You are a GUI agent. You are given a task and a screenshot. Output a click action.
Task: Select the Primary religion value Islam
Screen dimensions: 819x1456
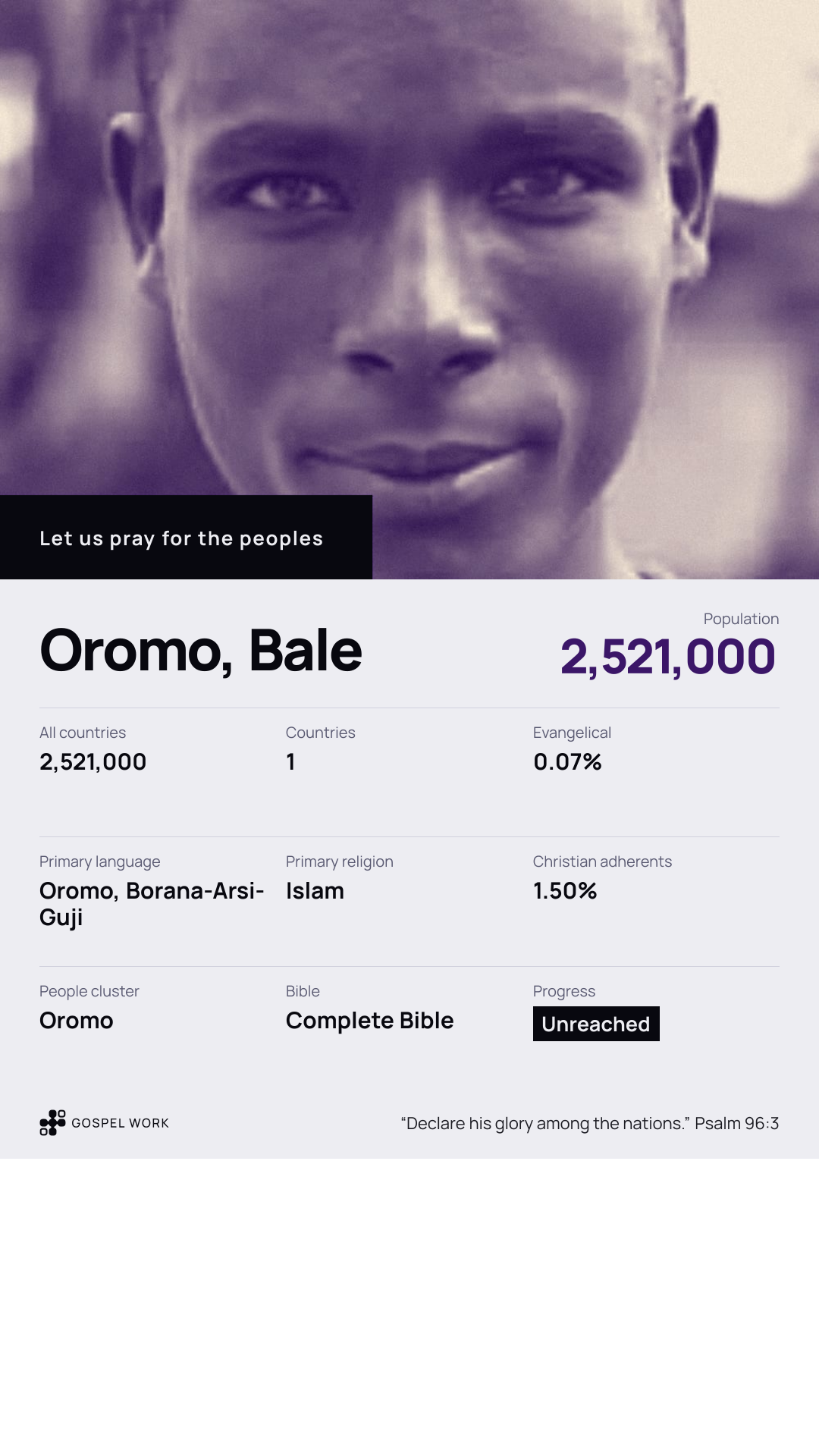coord(315,891)
